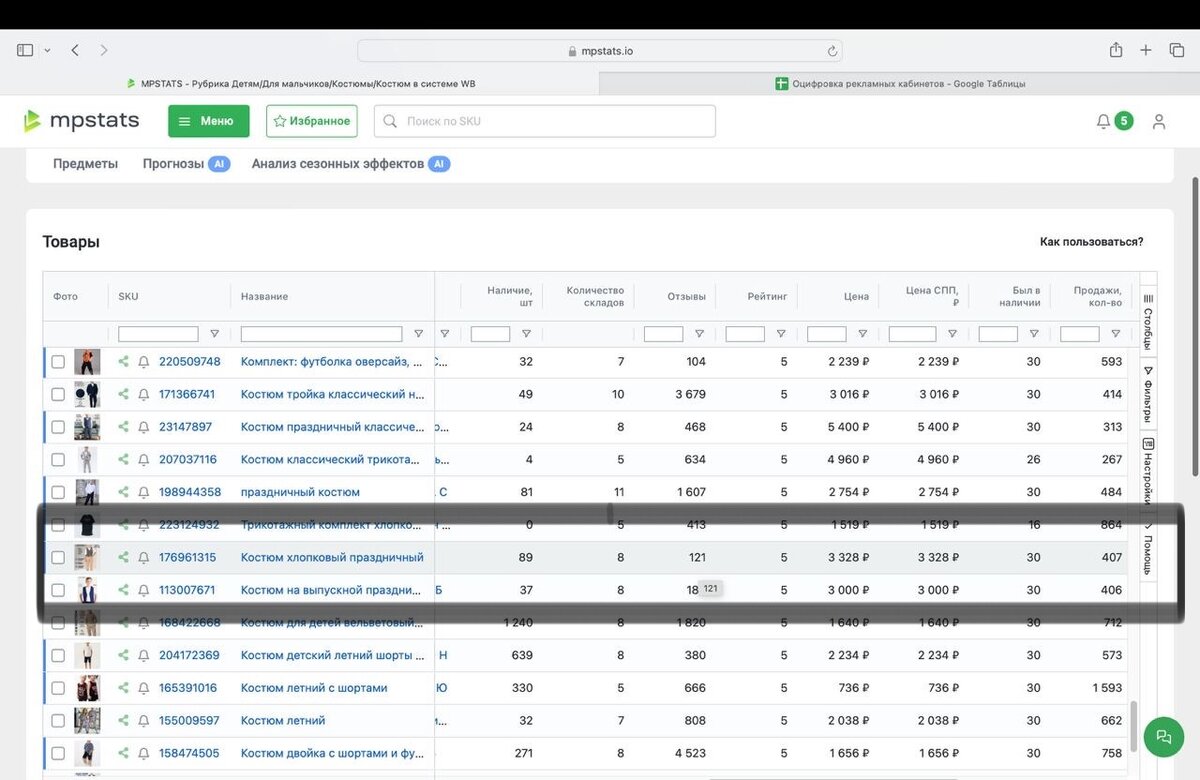1200x780 pixels.
Task: Open filter dropdown for Отзывы column
Action: (699, 334)
